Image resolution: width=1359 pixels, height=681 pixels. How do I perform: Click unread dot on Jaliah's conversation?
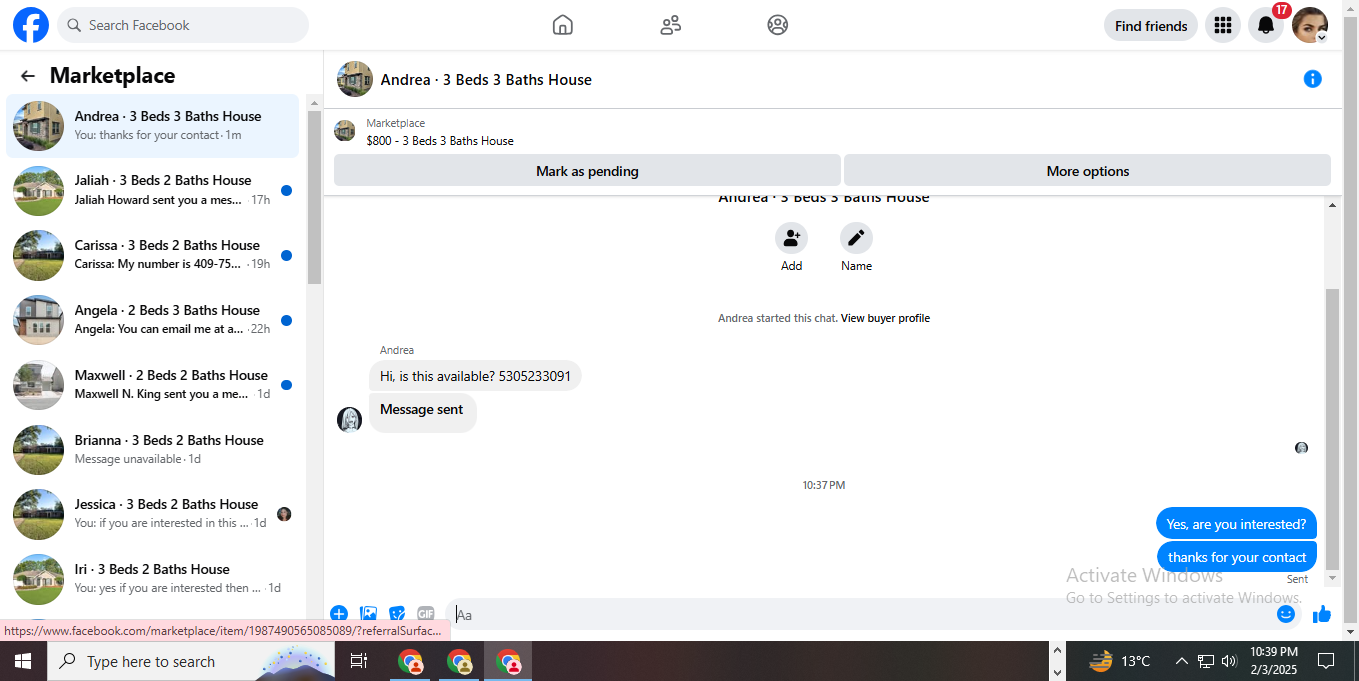pos(286,190)
